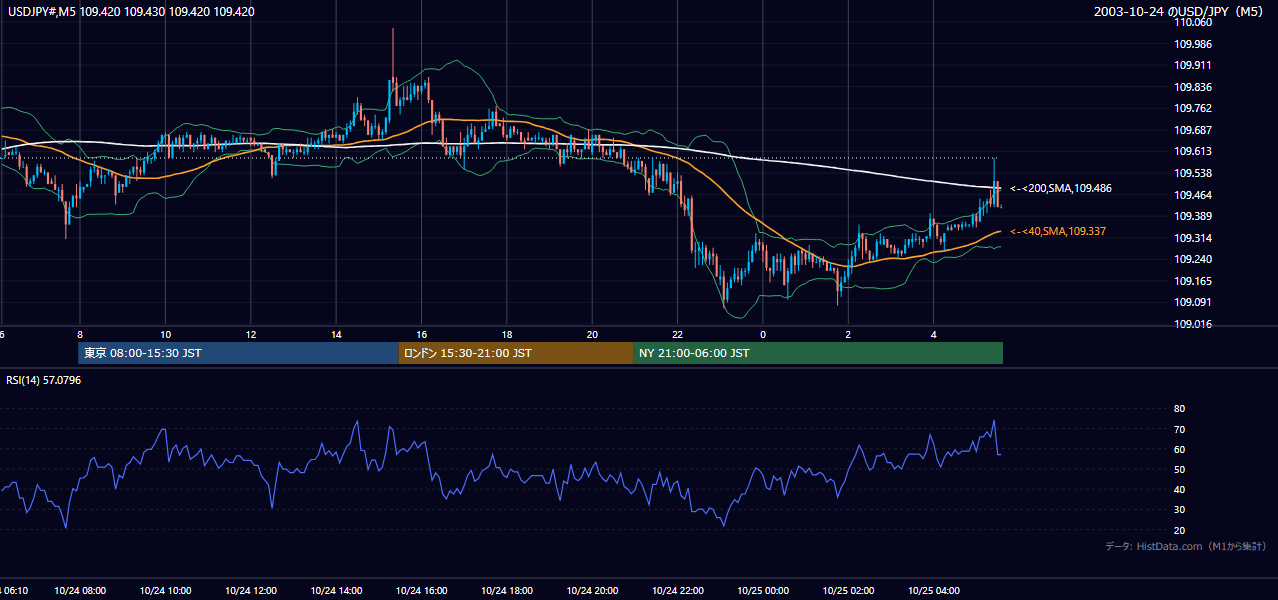Click the 109.538 price axis label

[1194, 173]
